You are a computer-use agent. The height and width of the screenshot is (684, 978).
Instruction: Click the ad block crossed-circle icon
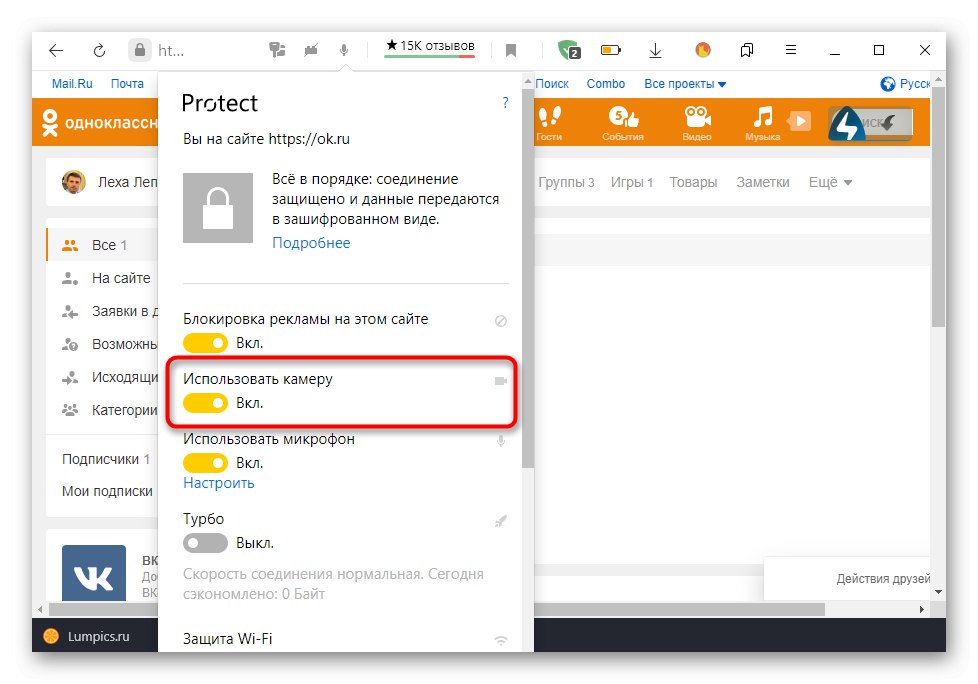click(501, 321)
